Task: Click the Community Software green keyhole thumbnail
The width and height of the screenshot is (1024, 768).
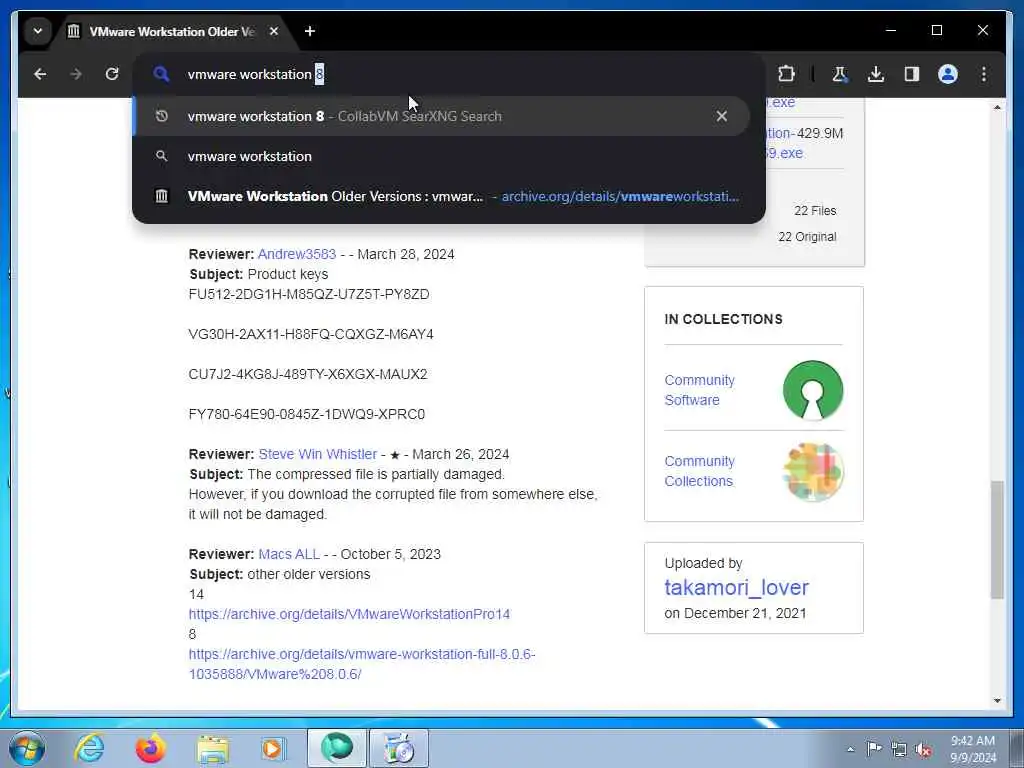Action: (x=813, y=390)
